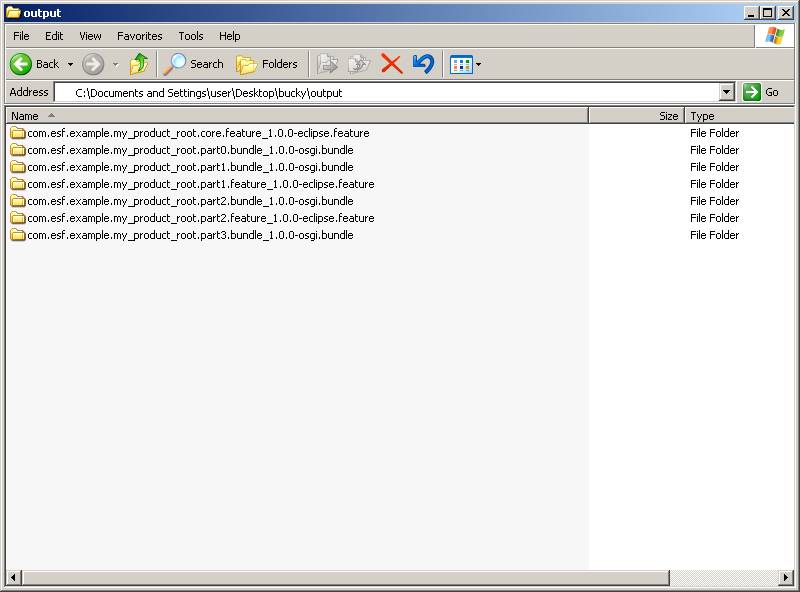This screenshot has width=800, height=592.
Task: Click the blue Undo arrow icon
Action: (x=423, y=64)
